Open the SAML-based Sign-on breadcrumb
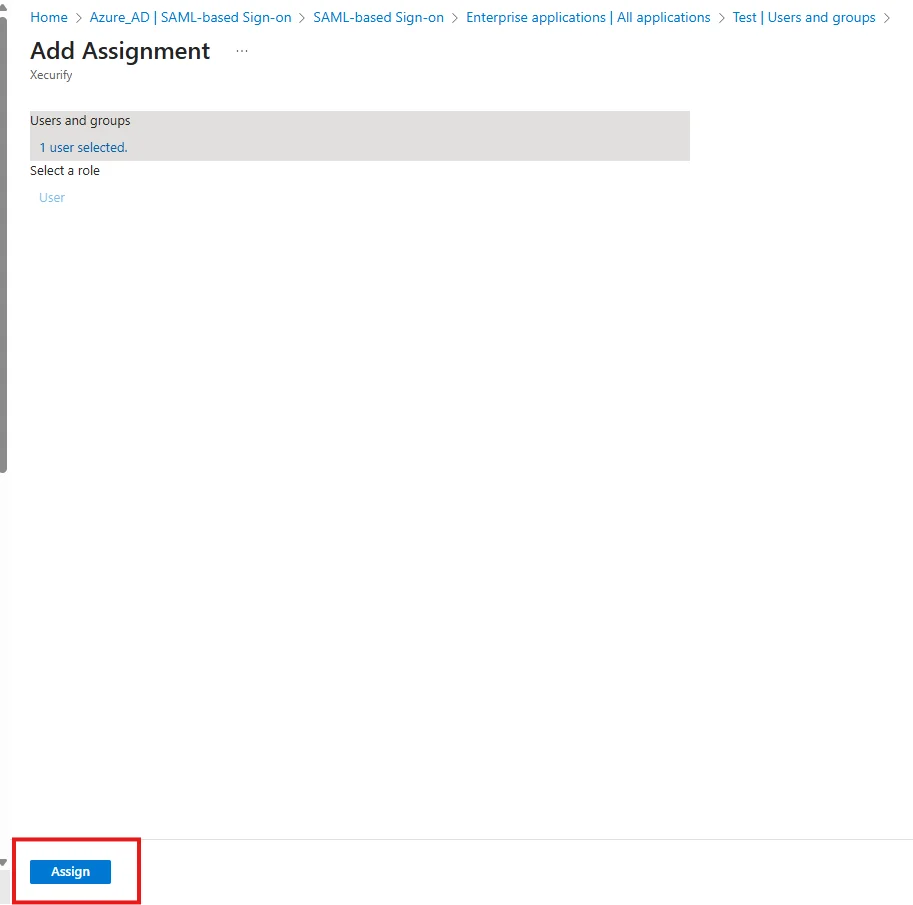 [x=378, y=17]
